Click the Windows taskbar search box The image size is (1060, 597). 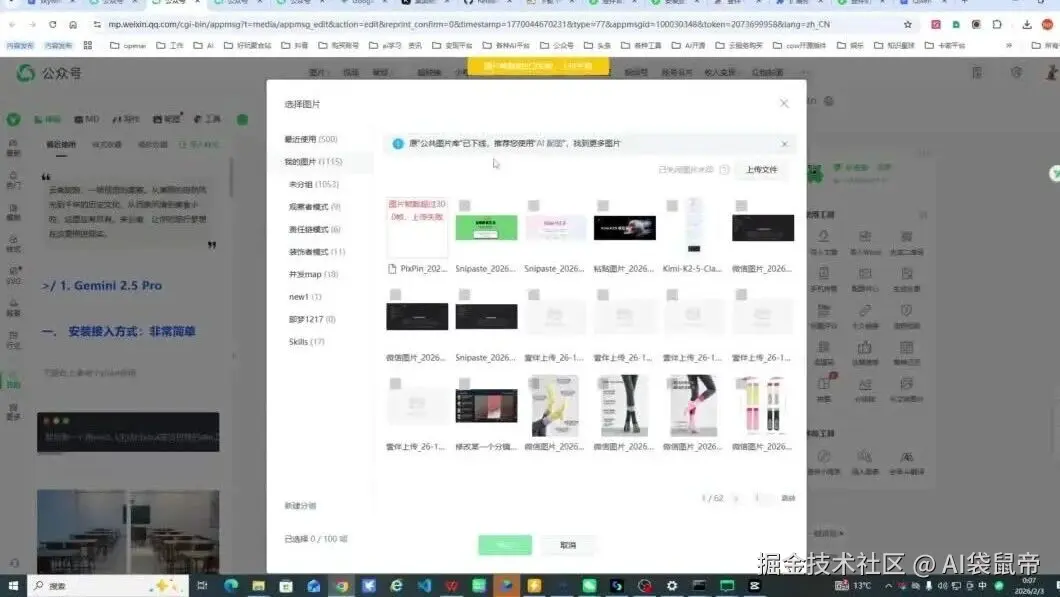click(110, 586)
